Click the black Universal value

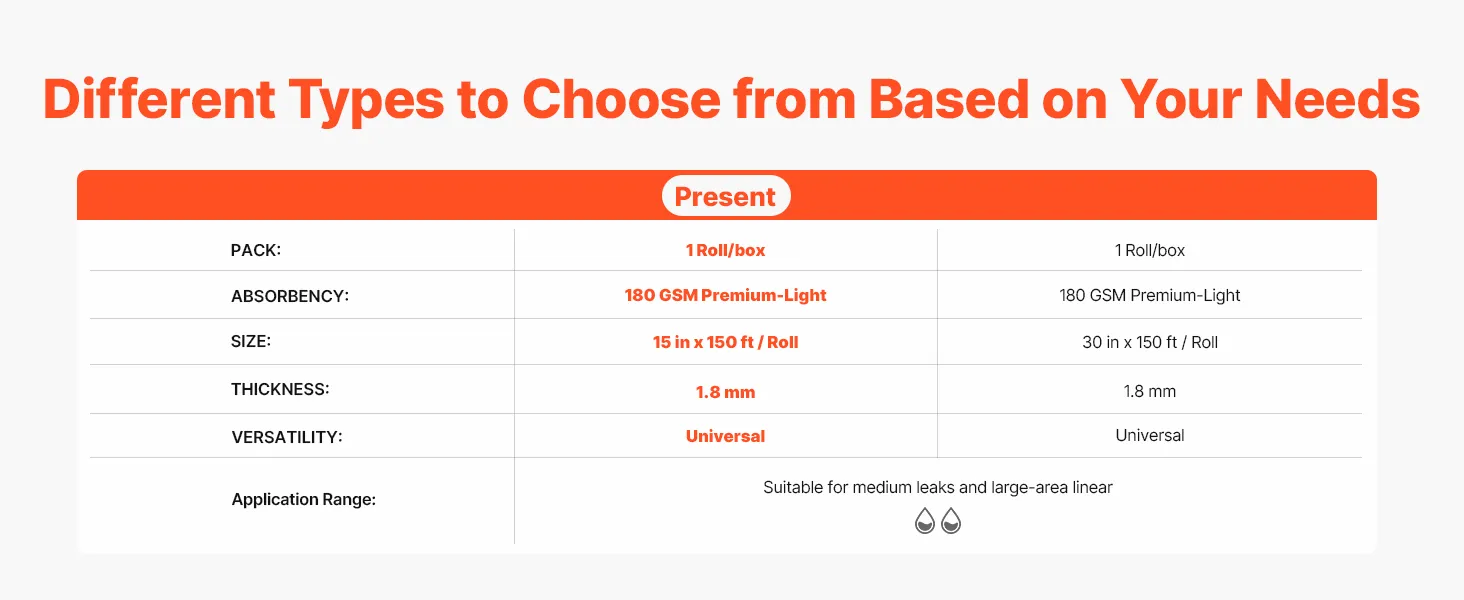(1150, 435)
